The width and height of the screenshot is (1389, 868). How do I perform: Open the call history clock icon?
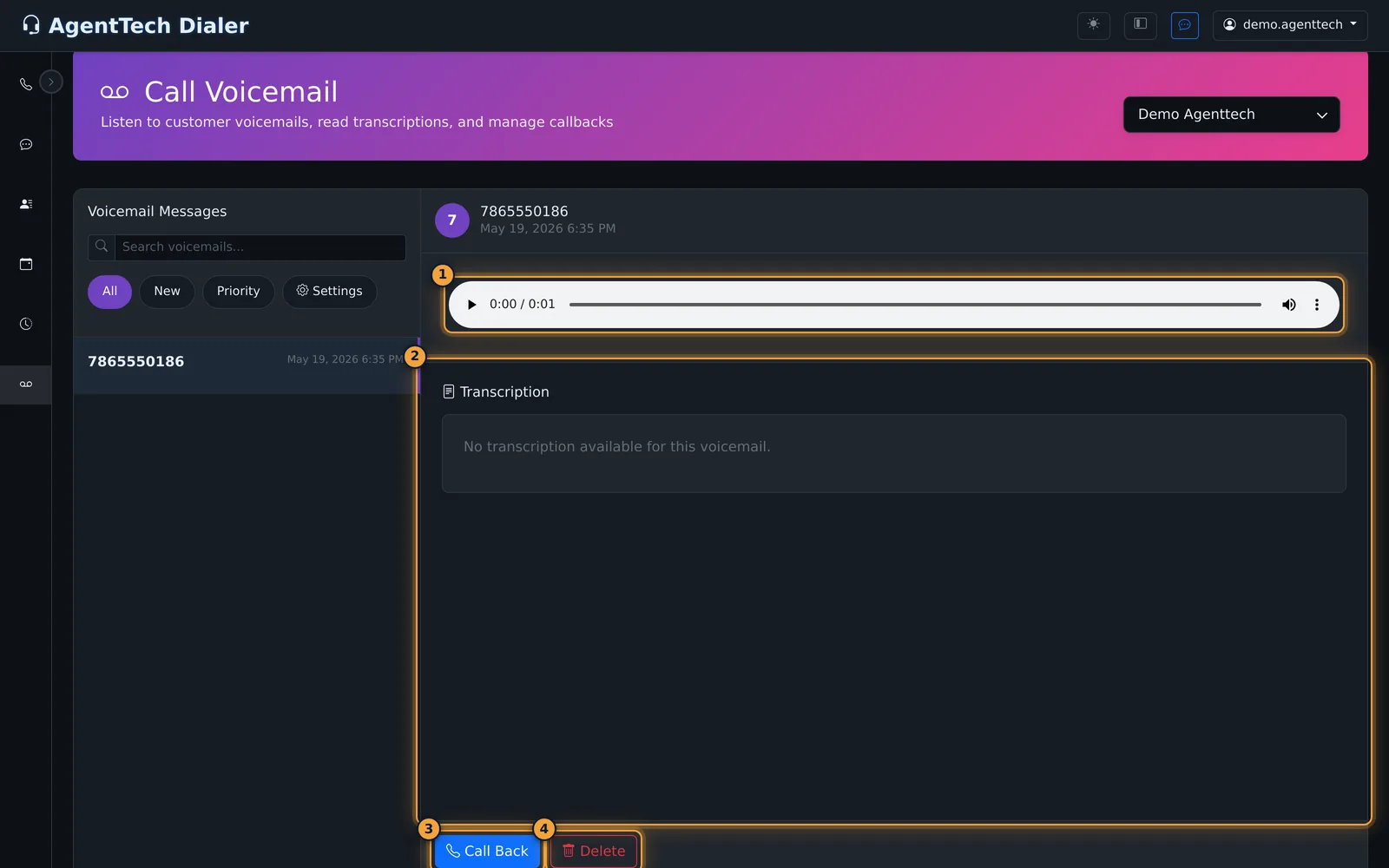click(x=26, y=324)
